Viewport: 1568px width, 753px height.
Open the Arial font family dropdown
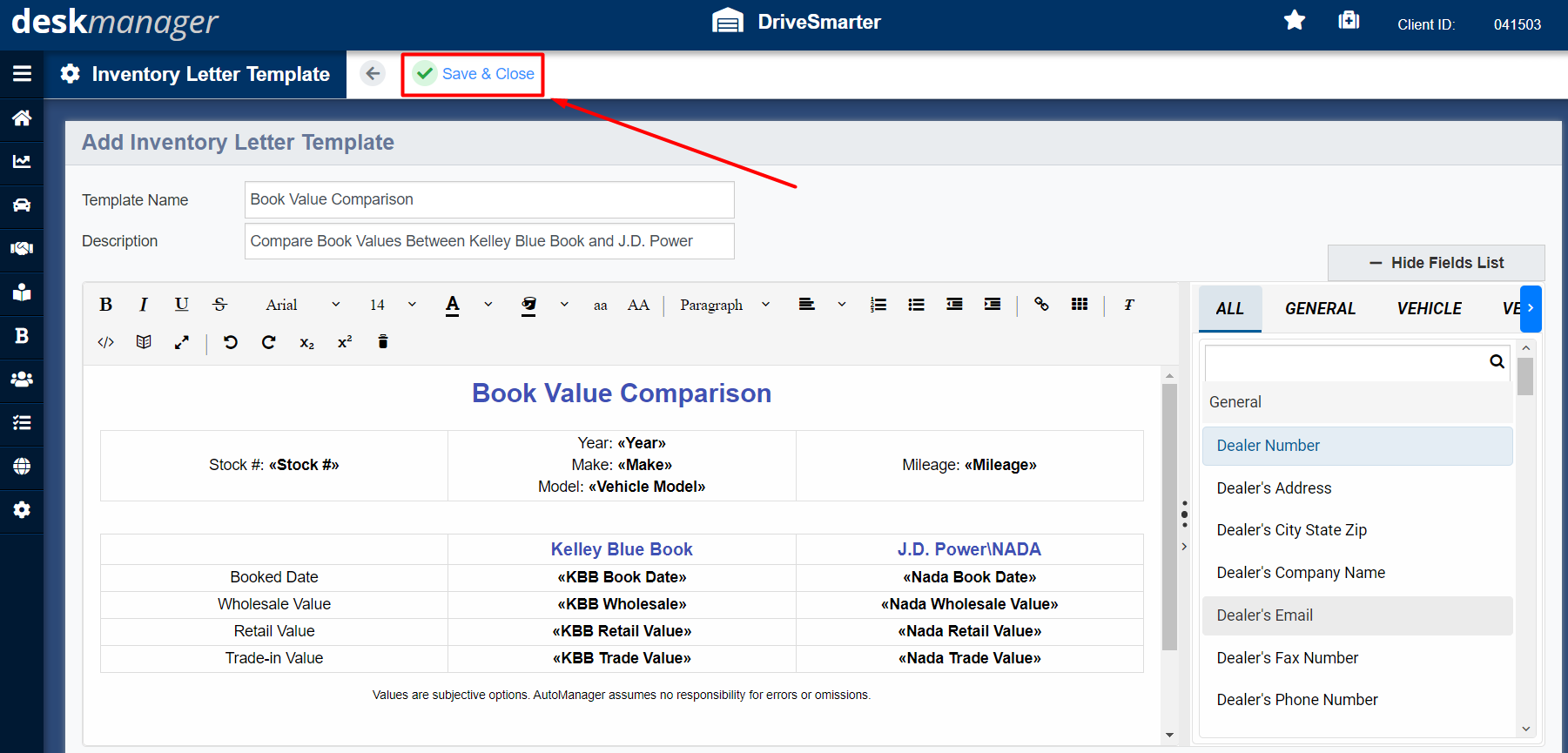[303, 305]
